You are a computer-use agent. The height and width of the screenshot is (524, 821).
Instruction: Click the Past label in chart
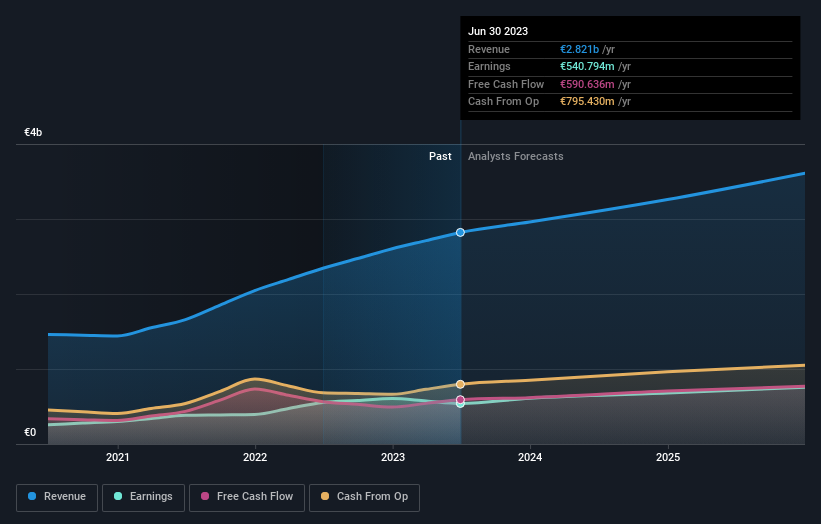[x=440, y=156]
